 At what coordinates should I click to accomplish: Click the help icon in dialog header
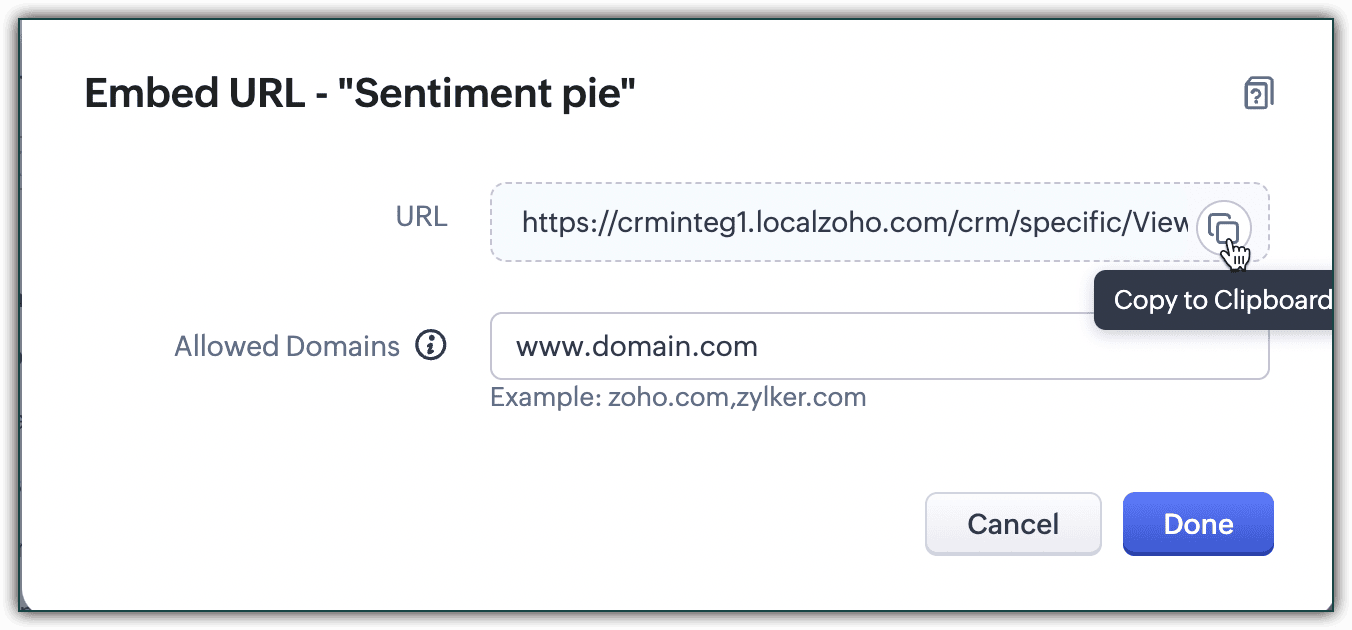(1258, 94)
